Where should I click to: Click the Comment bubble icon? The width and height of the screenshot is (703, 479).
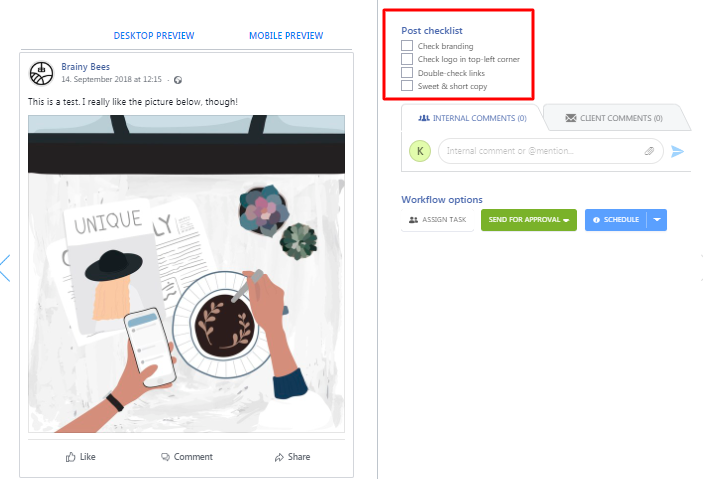click(165, 457)
